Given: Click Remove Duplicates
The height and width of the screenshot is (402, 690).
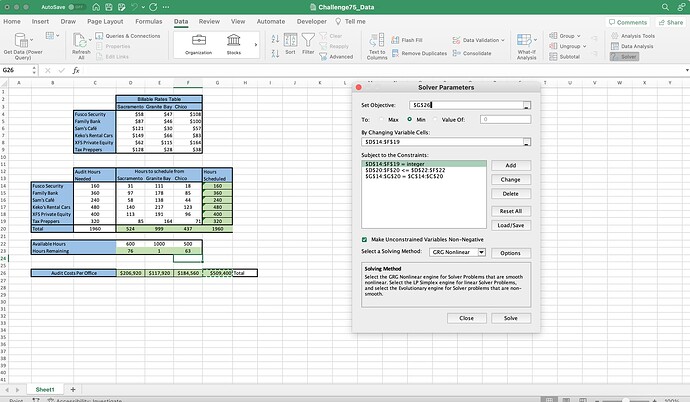Looking at the screenshot, I should coord(419,53).
